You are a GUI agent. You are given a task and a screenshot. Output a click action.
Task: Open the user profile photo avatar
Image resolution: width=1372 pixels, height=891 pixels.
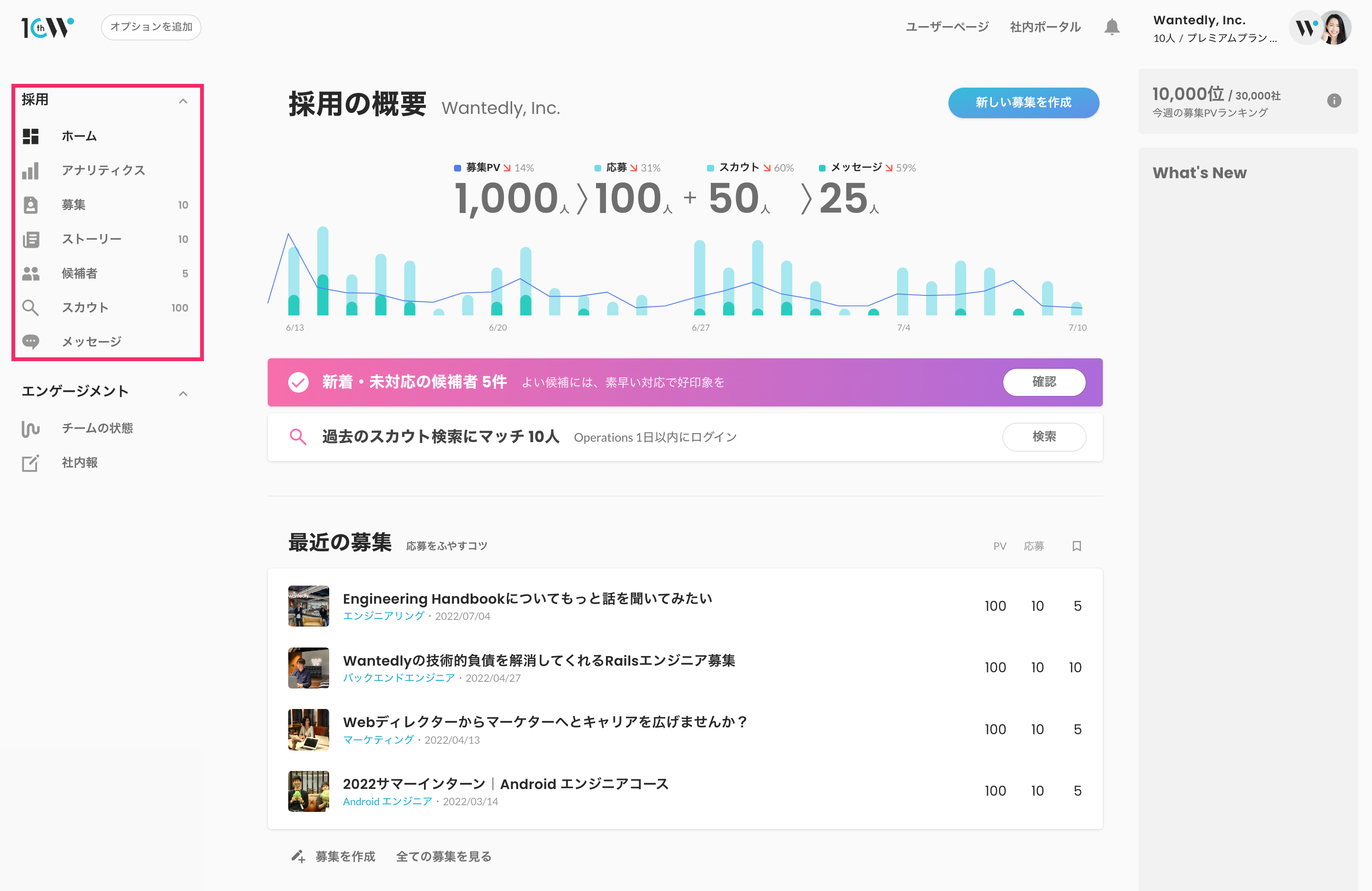(1335, 28)
